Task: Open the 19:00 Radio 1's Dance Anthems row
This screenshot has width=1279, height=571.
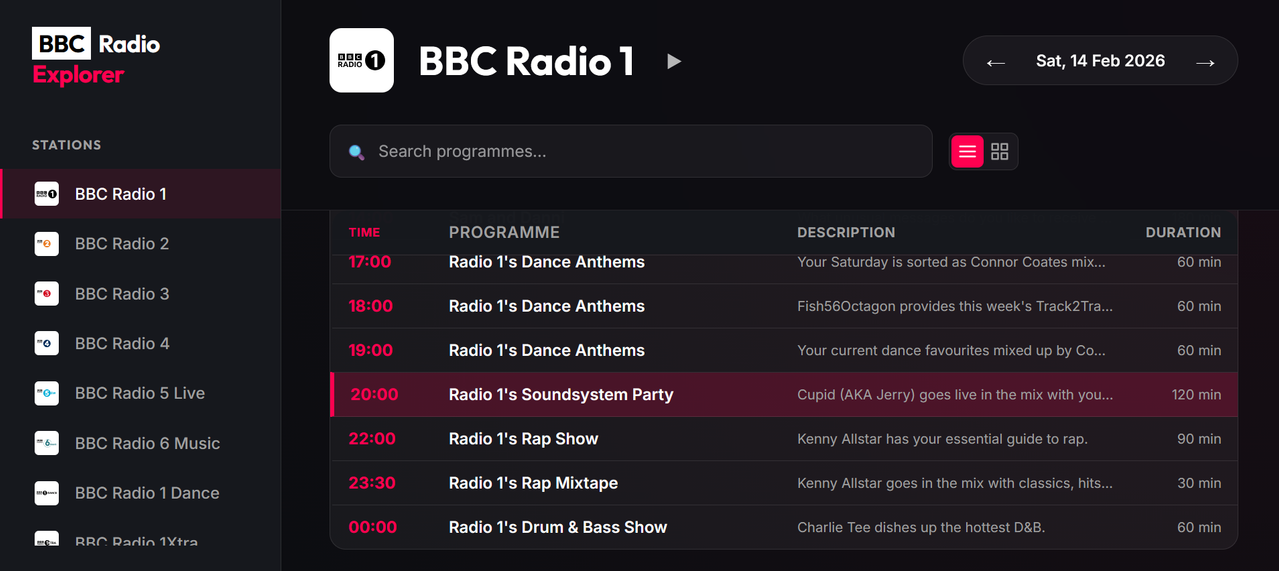Action: (784, 350)
